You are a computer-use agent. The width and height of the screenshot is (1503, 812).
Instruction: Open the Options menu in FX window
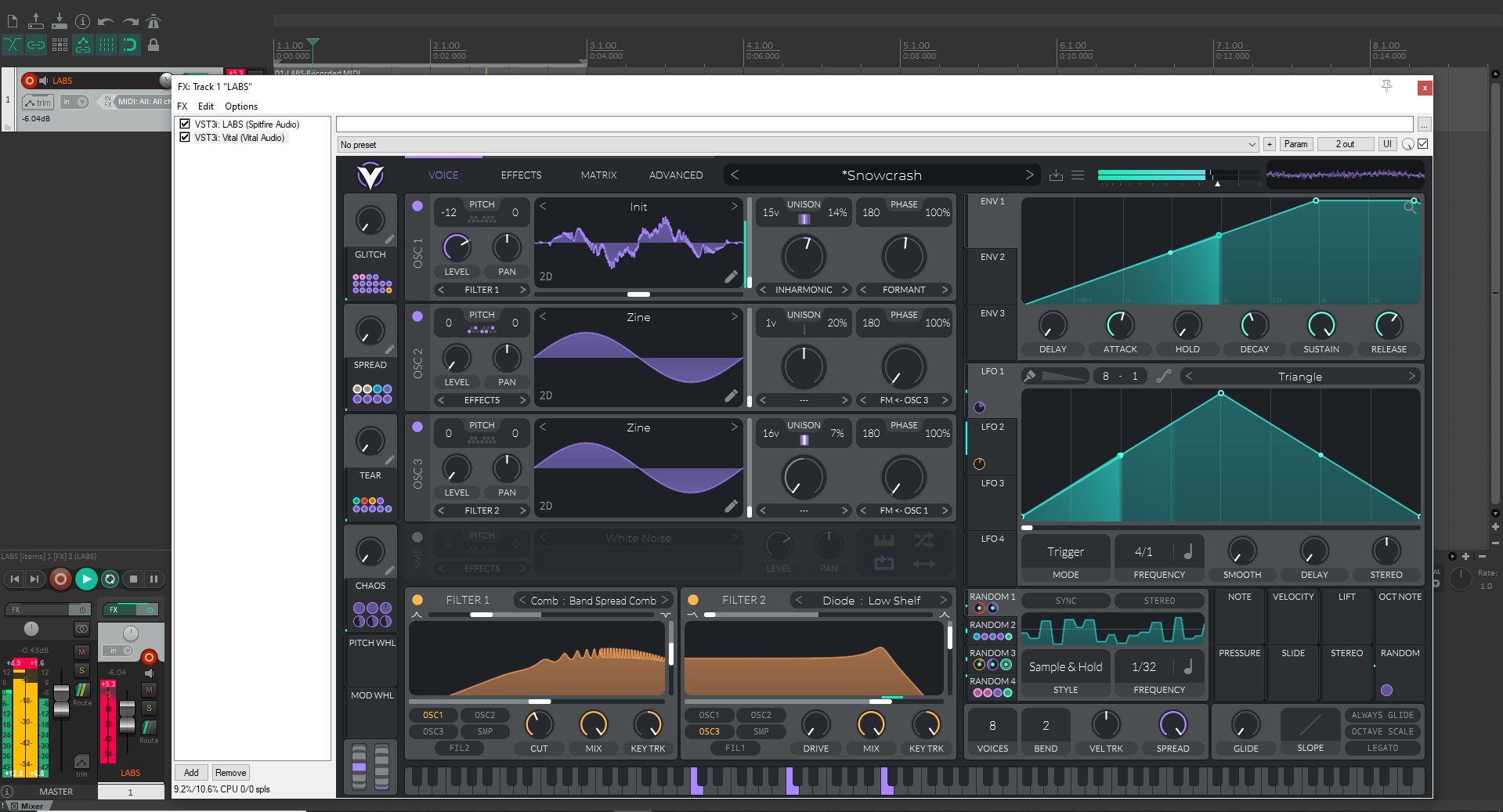(240, 106)
